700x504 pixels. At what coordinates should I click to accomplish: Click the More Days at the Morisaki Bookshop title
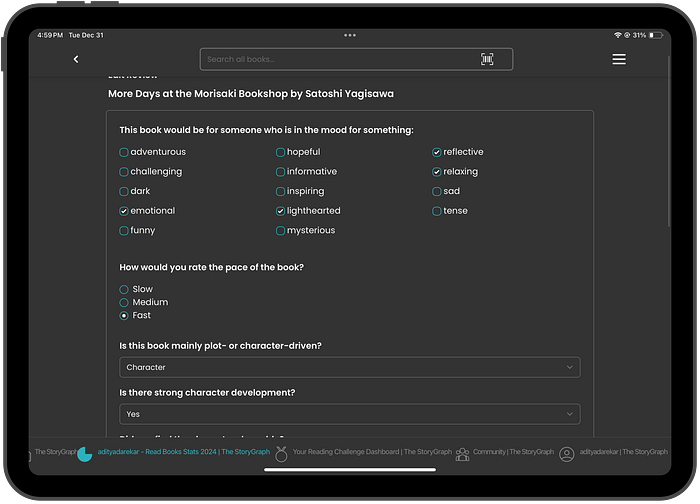pyautogui.click(x=251, y=94)
